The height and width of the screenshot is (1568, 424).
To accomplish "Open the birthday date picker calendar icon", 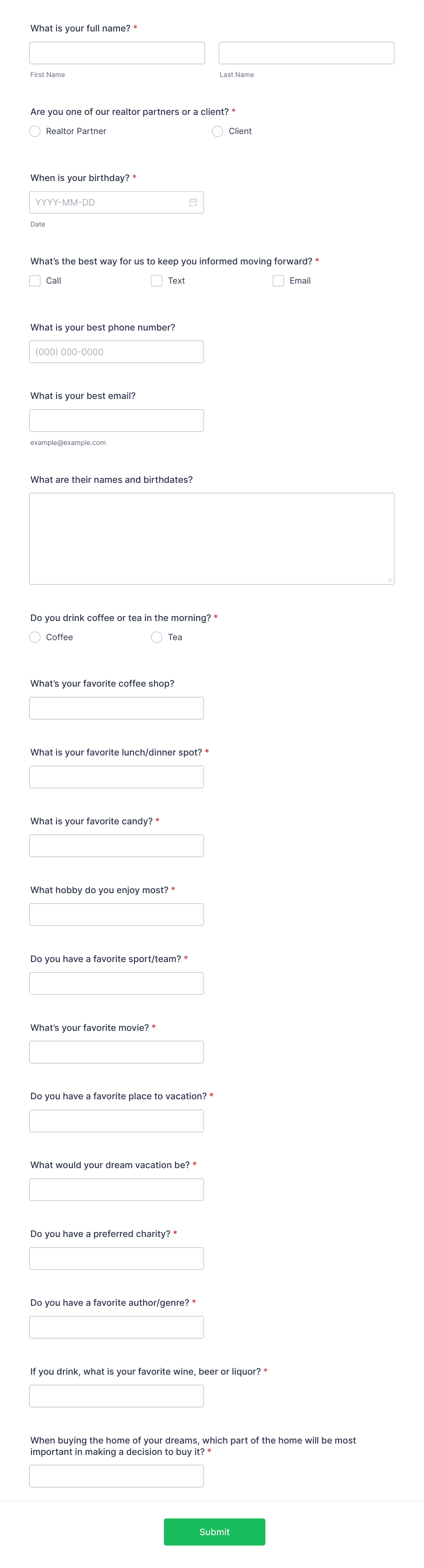I will coord(193,202).
